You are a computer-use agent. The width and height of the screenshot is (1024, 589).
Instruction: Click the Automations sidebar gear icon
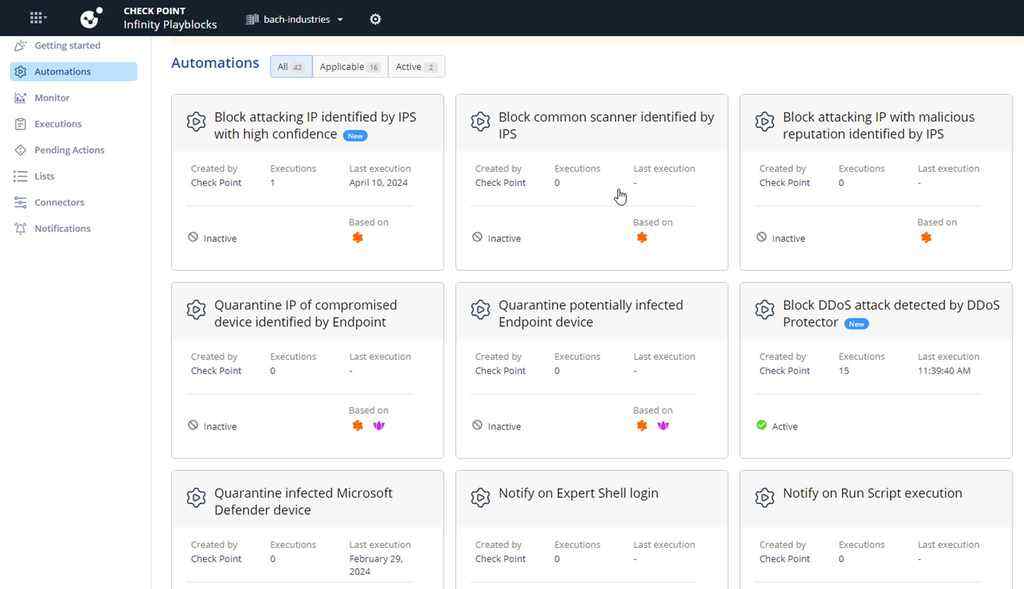pyautogui.click(x=21, y=72)
